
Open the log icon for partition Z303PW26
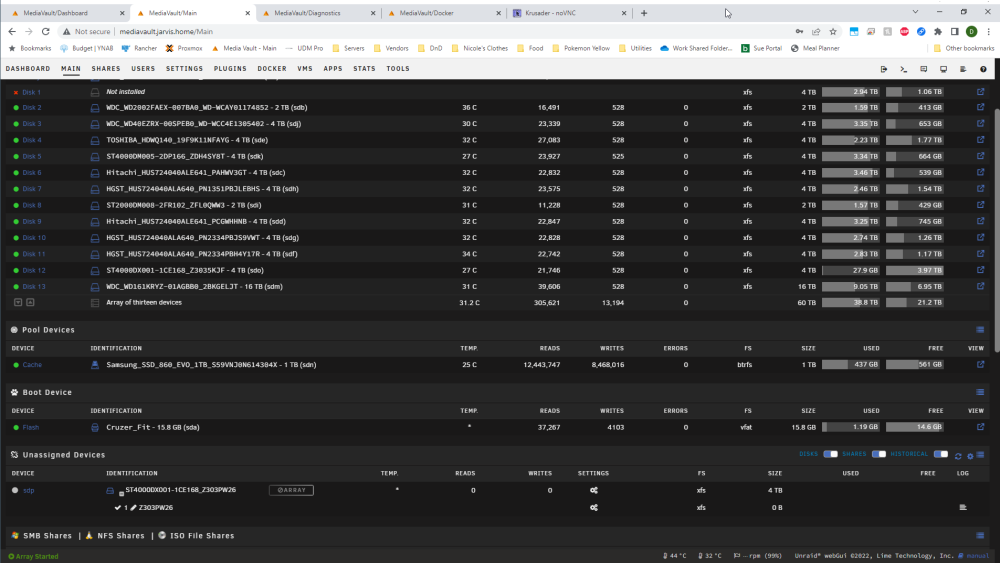[963, 508]
